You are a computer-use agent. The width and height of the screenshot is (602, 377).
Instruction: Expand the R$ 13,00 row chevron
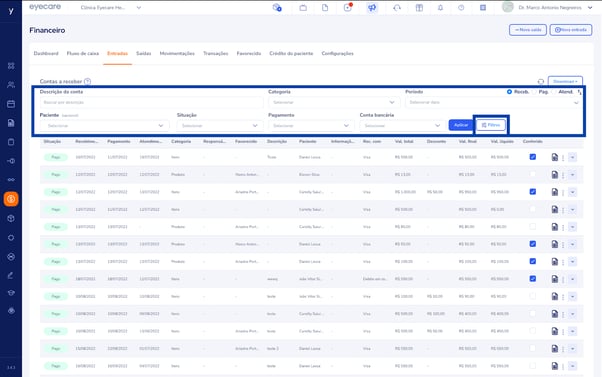(x=572, y=175)
